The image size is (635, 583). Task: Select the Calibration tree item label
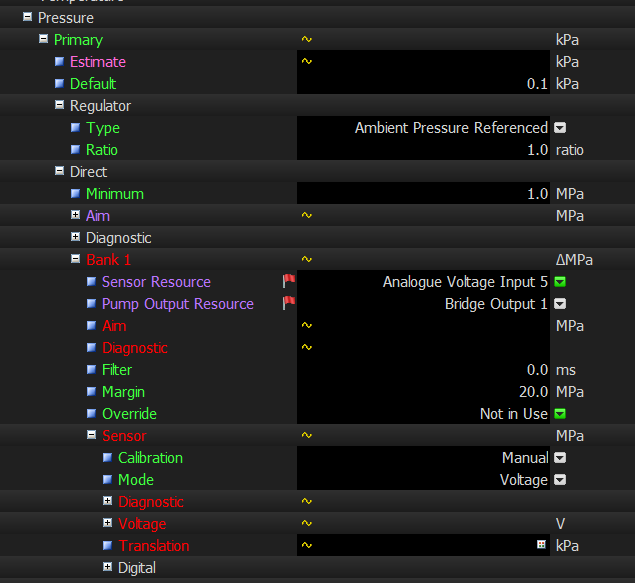tap(150, 458)
